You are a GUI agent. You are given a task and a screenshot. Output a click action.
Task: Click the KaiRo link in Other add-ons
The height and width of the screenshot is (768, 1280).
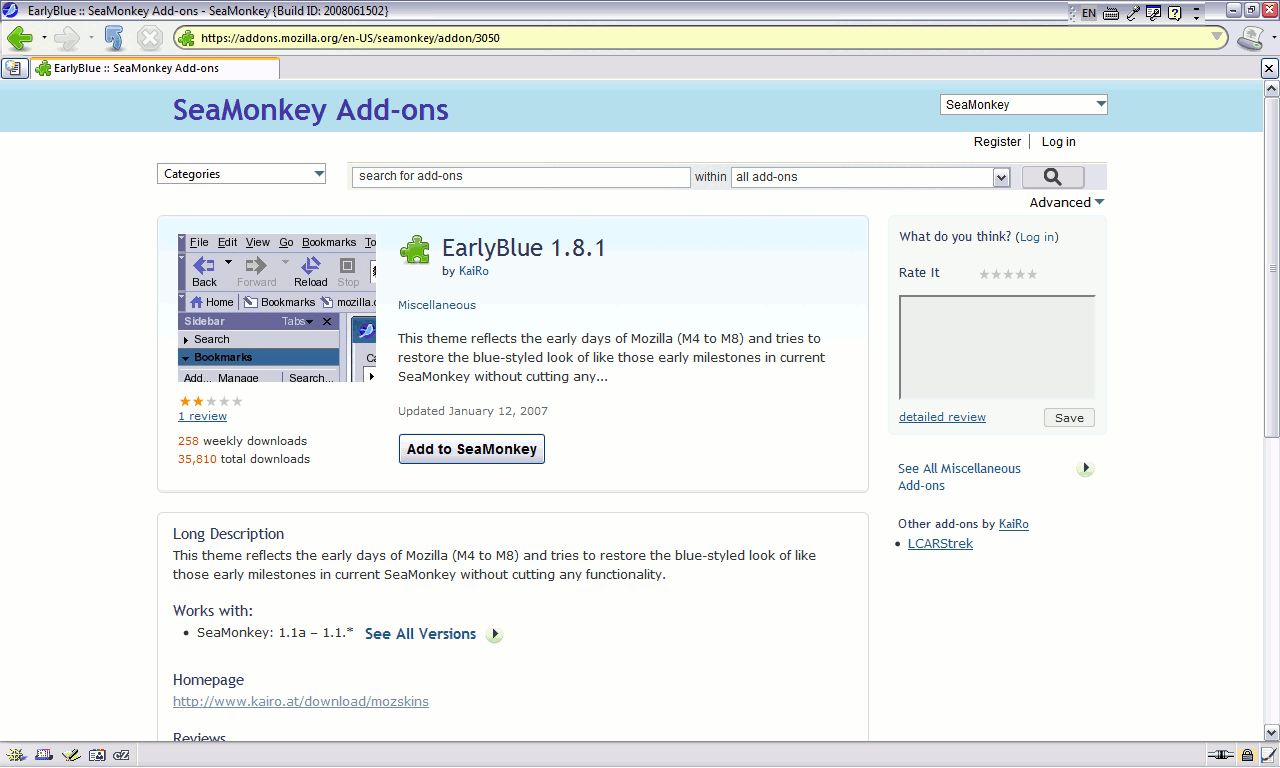click(1014, 524)
